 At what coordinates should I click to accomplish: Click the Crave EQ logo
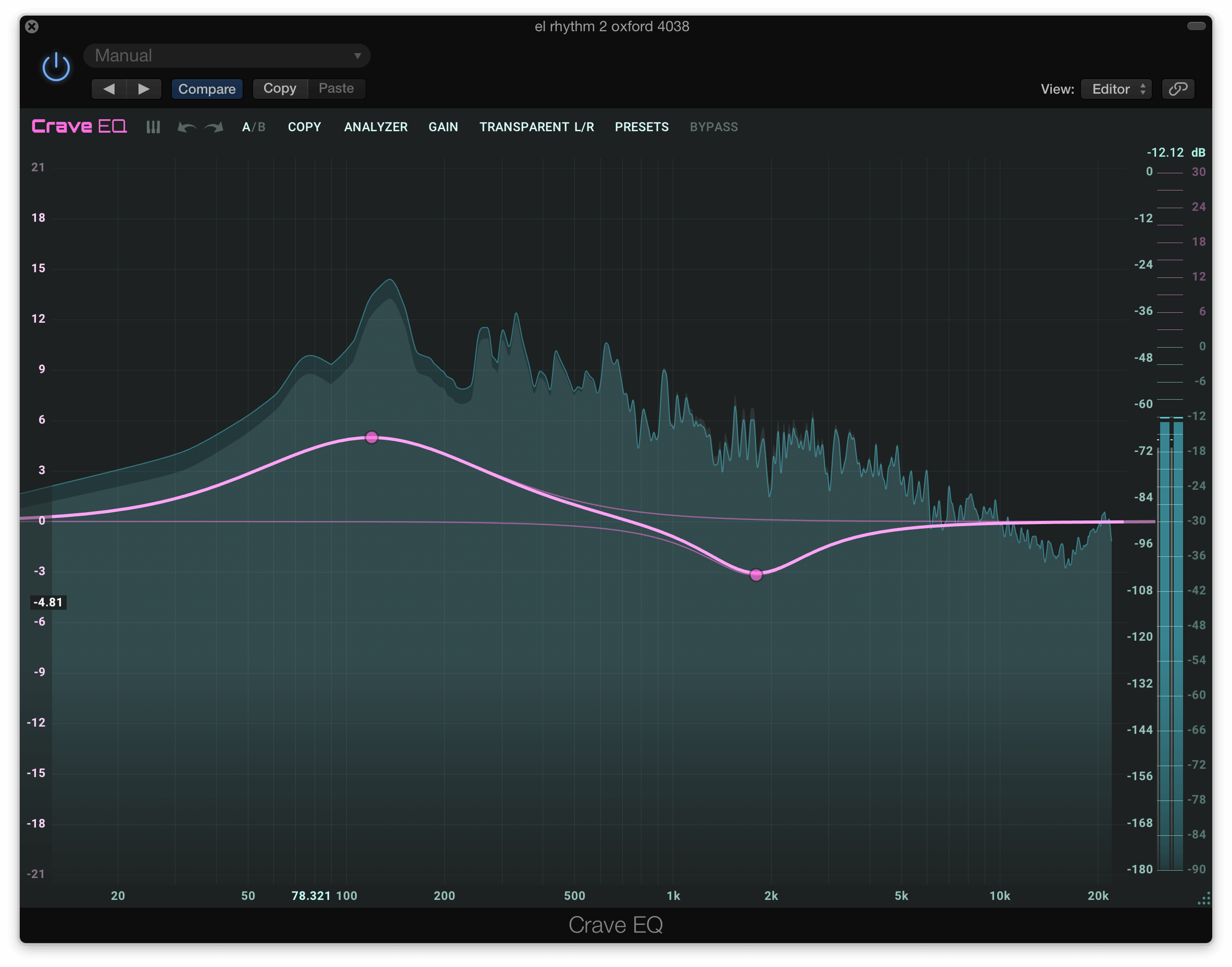(79, 126)
